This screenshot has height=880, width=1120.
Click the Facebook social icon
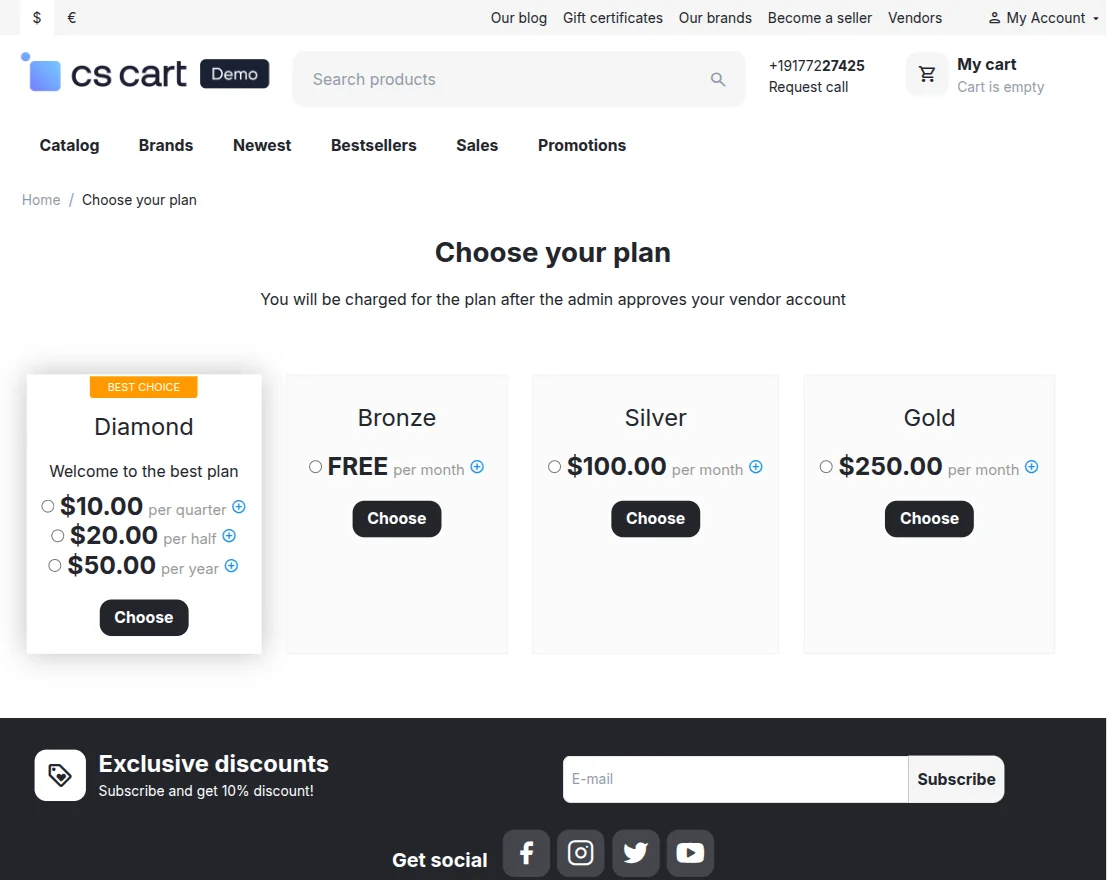[x=526, y=853]
